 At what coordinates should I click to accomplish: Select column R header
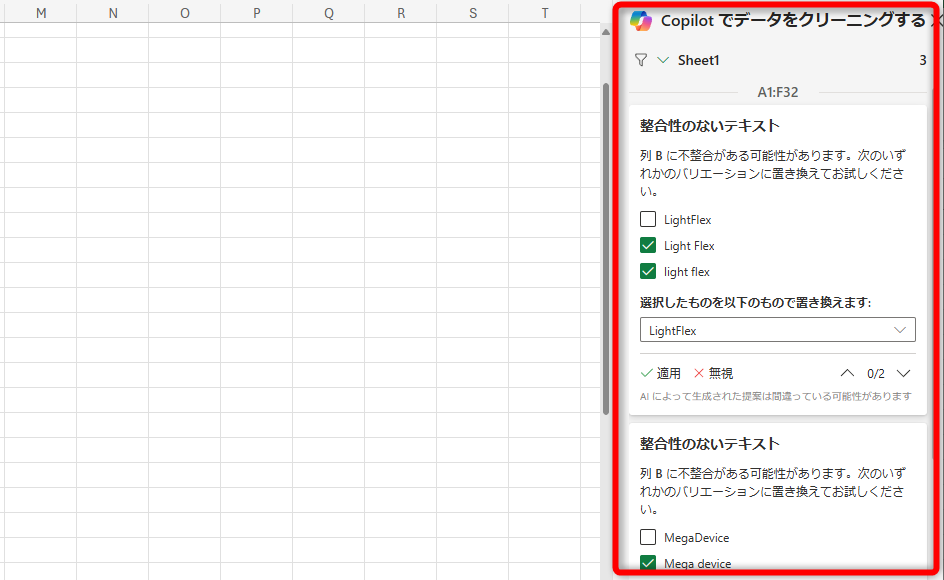(401, 13)
